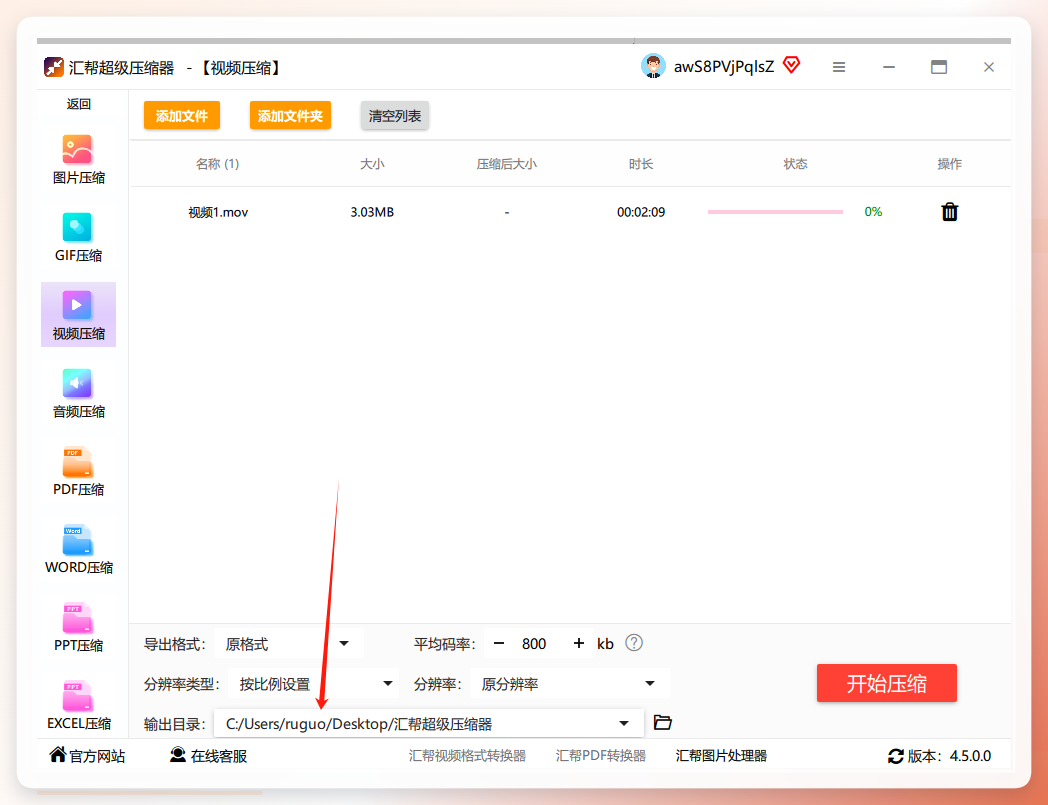This screenshot has width=1048, height=805.
Task: Select the 视频压缩 video compression tool
Action: point(78,314)
